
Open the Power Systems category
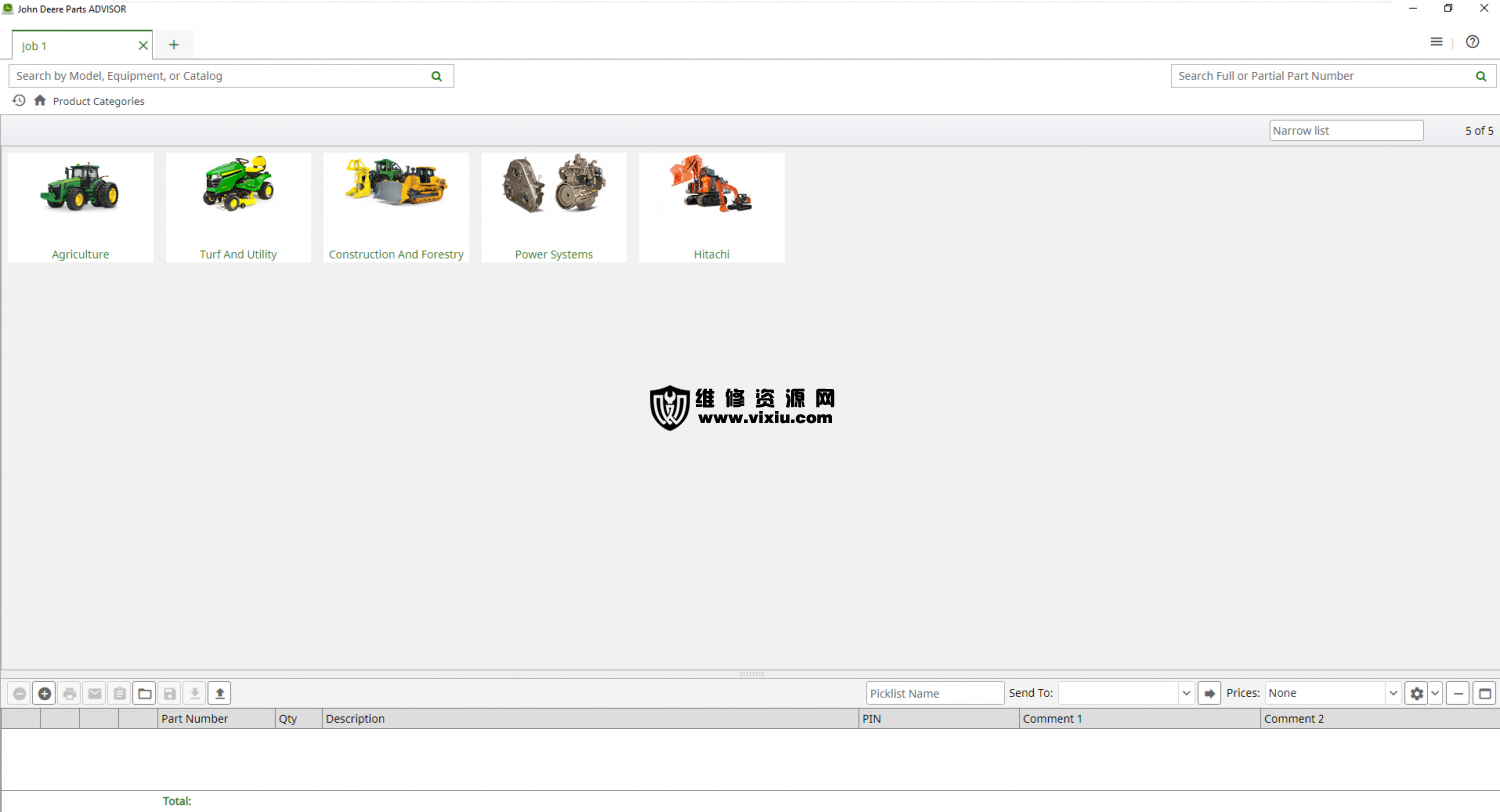pos(554,208)
